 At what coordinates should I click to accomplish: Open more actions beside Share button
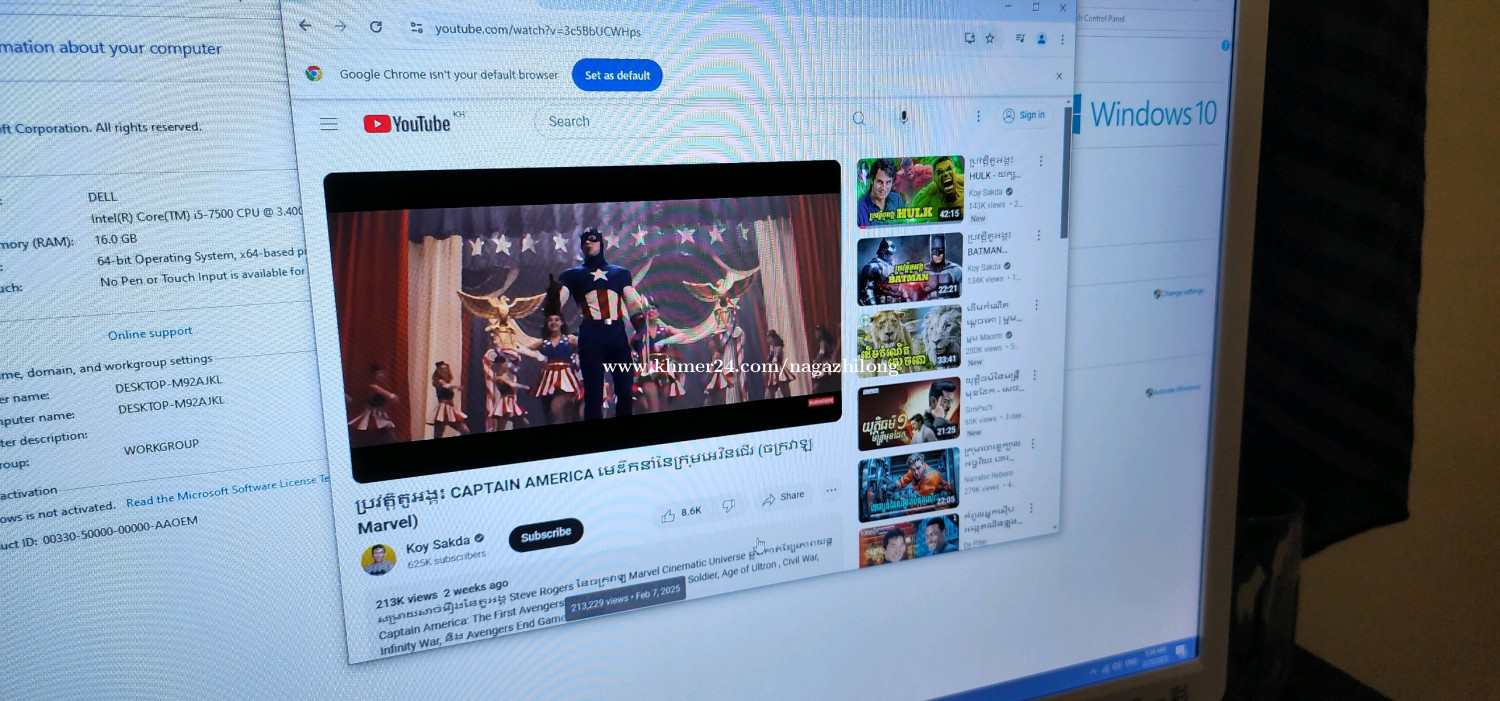click(x=831, y=491)
